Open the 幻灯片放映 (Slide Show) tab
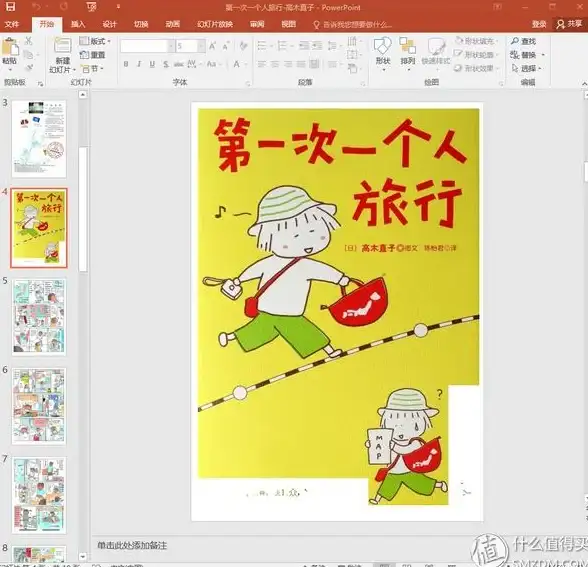 coord(215,24)
